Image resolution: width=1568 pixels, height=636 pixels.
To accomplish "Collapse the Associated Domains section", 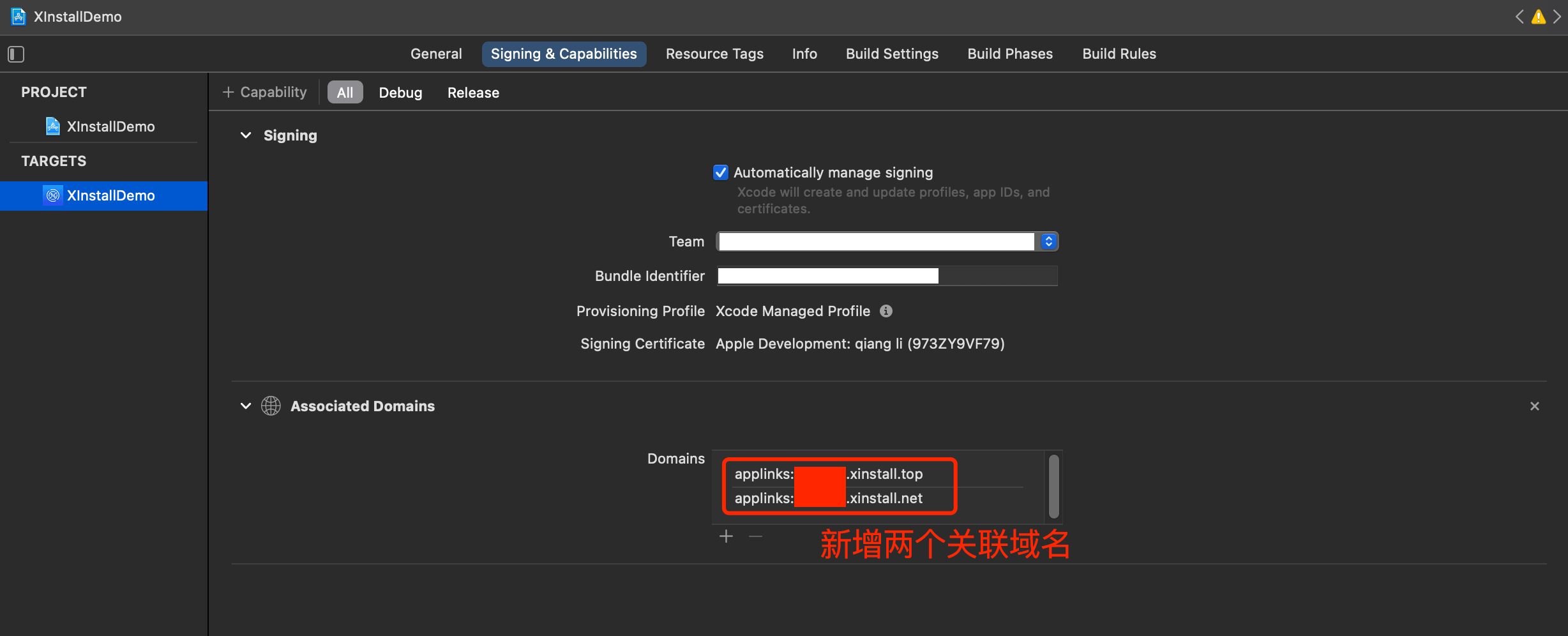I will (246, 406).
